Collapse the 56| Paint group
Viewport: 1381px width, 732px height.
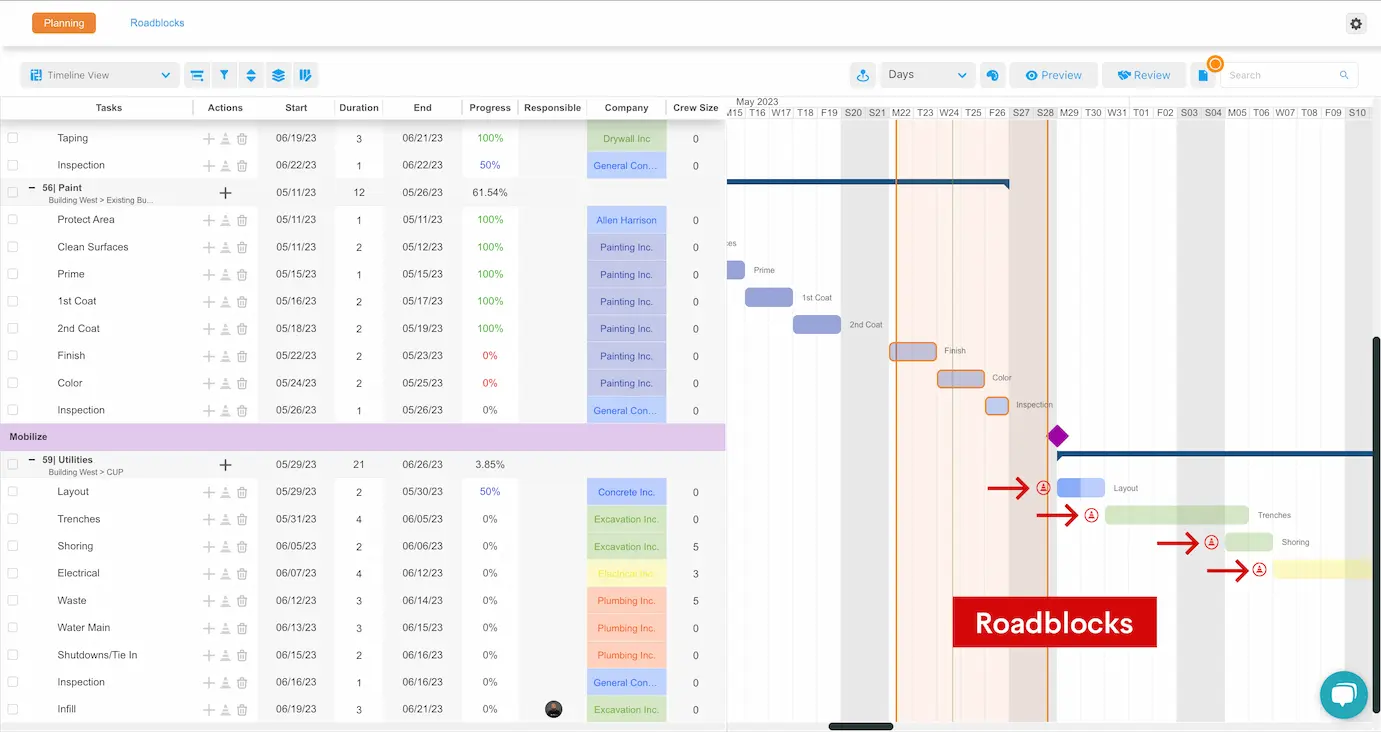32,188
